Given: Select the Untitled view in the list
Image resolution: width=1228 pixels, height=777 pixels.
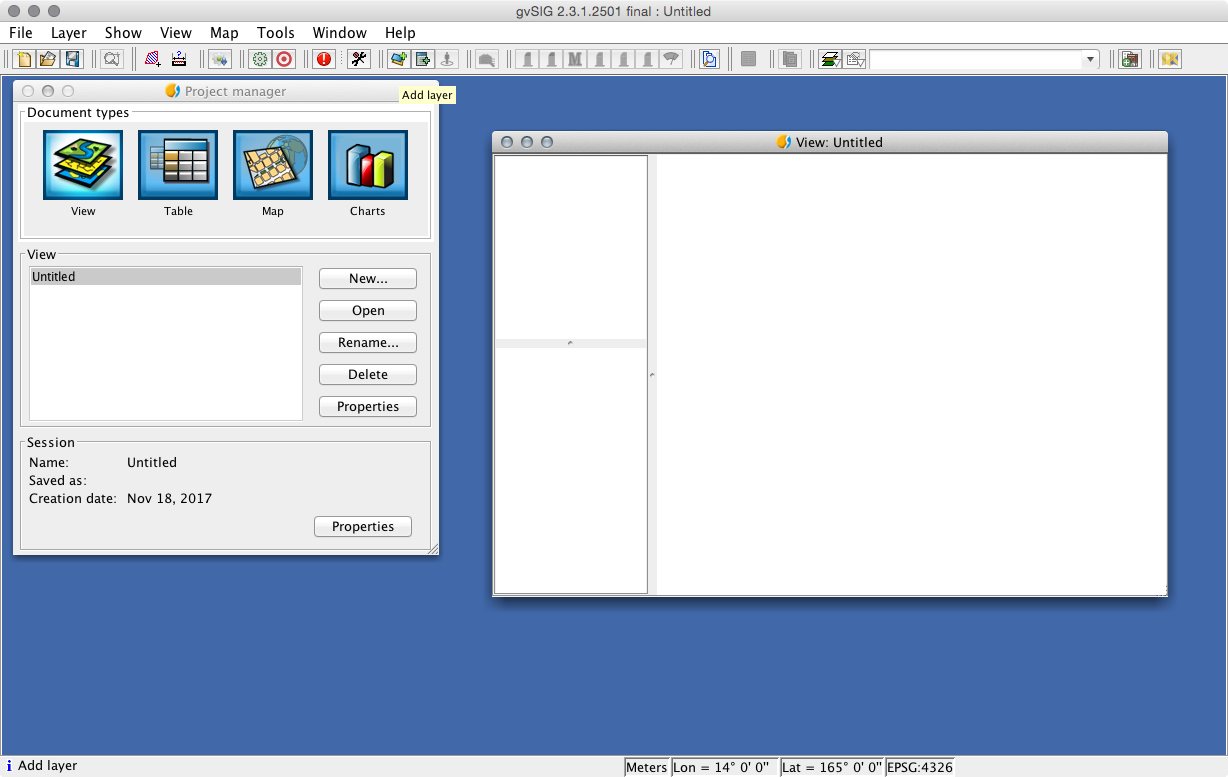Looking at the screenshot, I should tap(165, 277).
